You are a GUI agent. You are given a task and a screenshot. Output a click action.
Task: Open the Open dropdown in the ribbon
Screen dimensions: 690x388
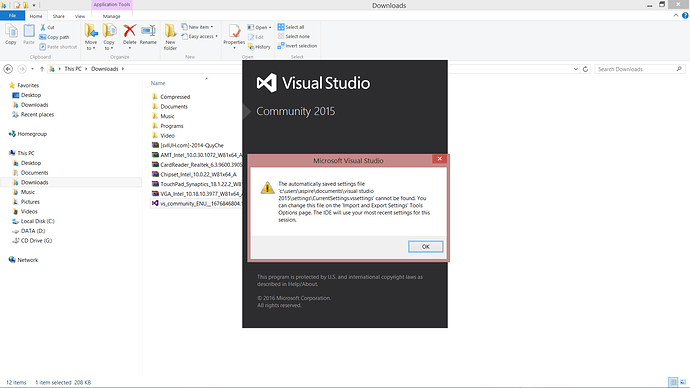coord(259,27)
